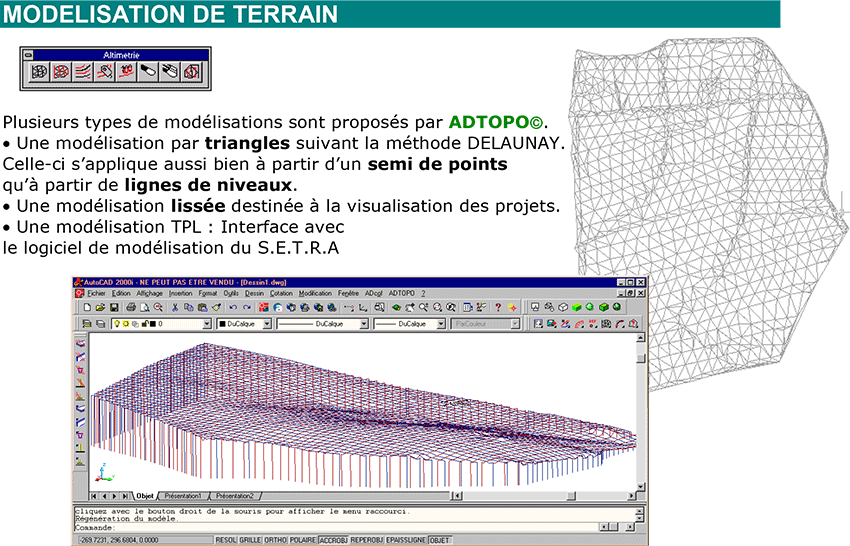Click the paste clipboard icon
The width and height of the screenshot is (850, 546).
(203, 307)
